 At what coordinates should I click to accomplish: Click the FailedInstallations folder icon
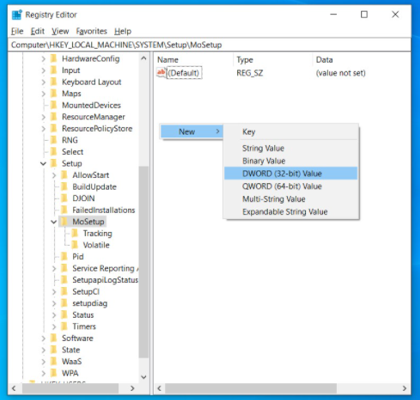[64, 210]
